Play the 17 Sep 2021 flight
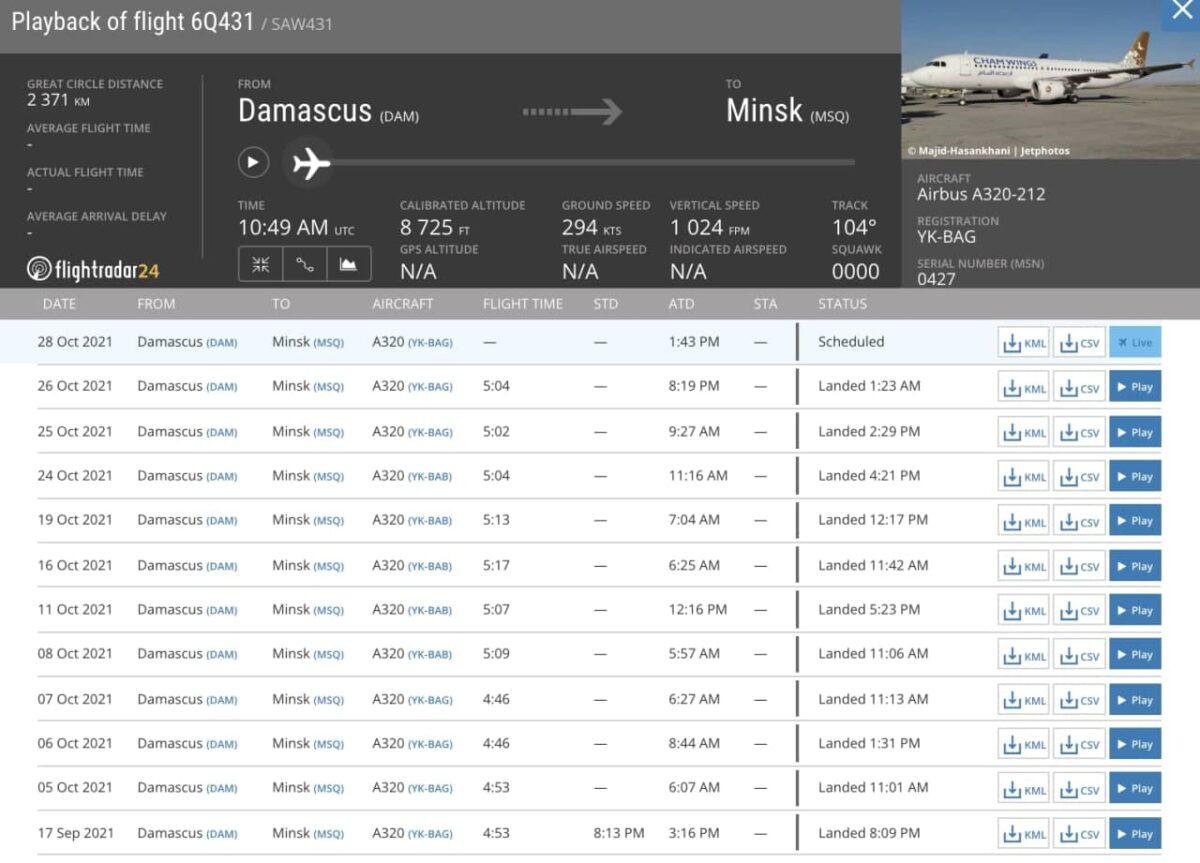Screen dimensions: 1200x863 [x=1135, y=834]
